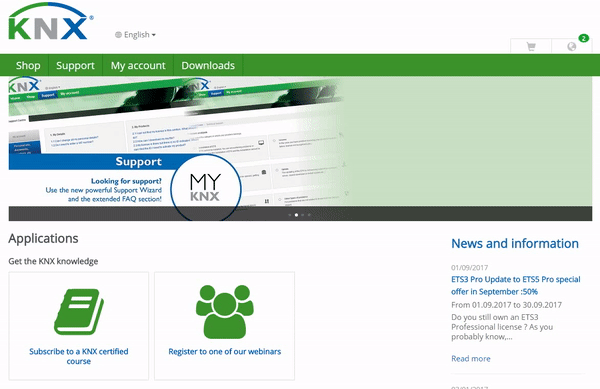Select the third carousel dot
Screen dimensions: 600x389
(303, 215)
